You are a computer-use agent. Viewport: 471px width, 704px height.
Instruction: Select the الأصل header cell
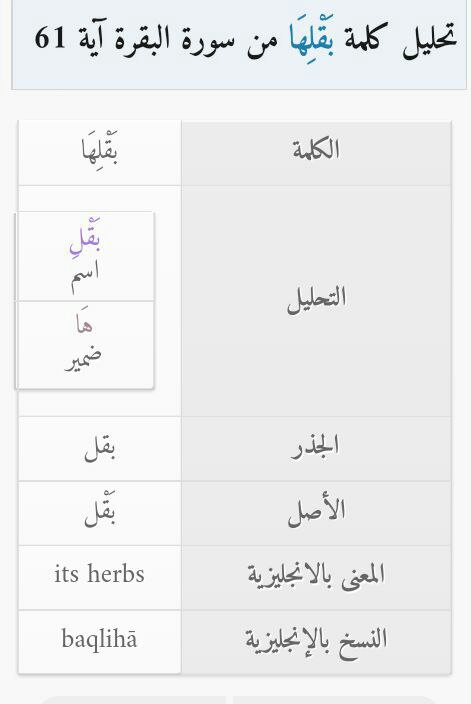[316, 514]
